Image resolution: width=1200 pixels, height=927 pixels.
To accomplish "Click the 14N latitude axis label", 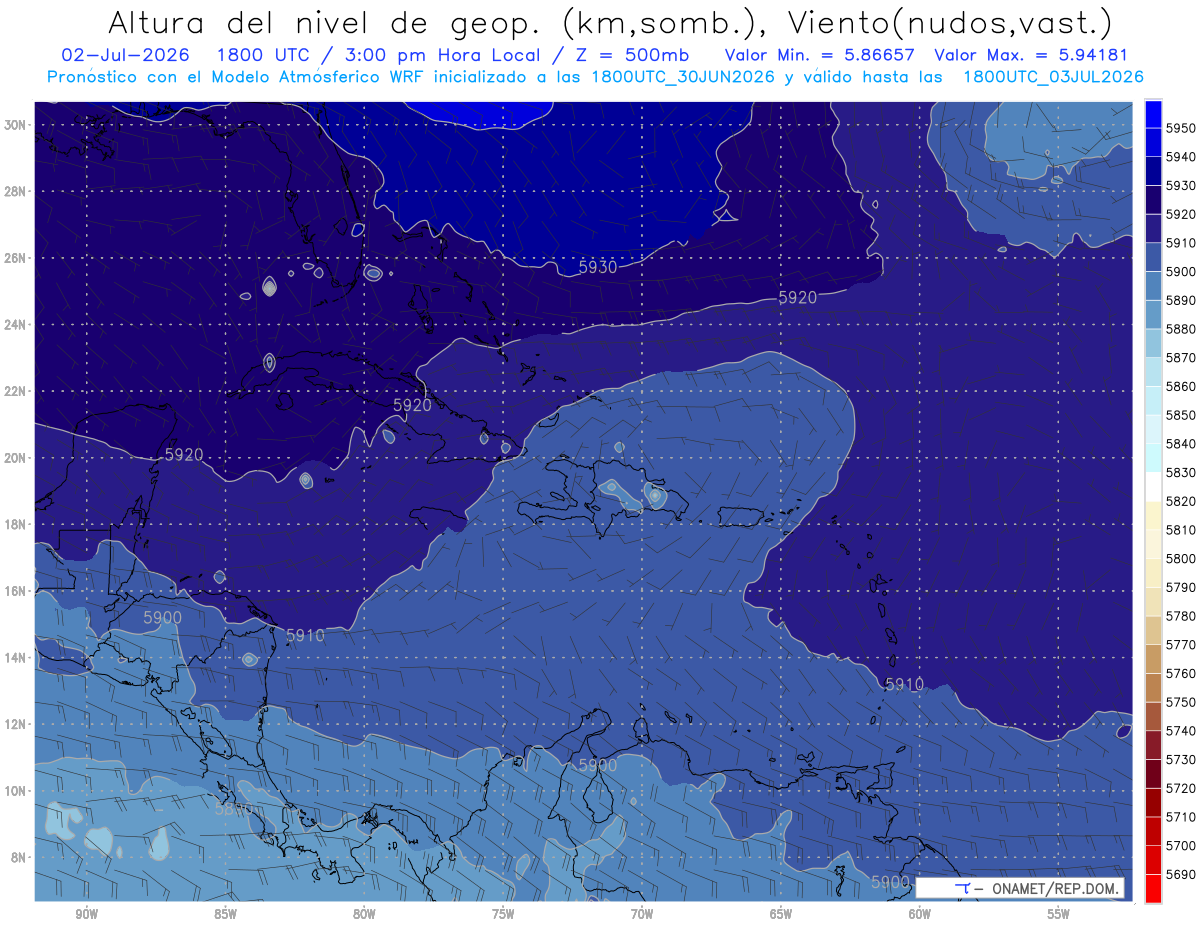I will (x=15, y=658).
